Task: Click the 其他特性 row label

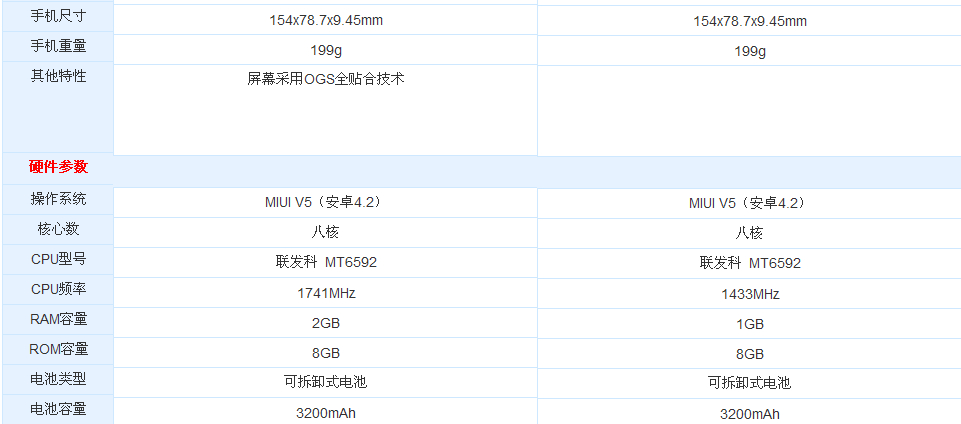Action: (58, 76)
